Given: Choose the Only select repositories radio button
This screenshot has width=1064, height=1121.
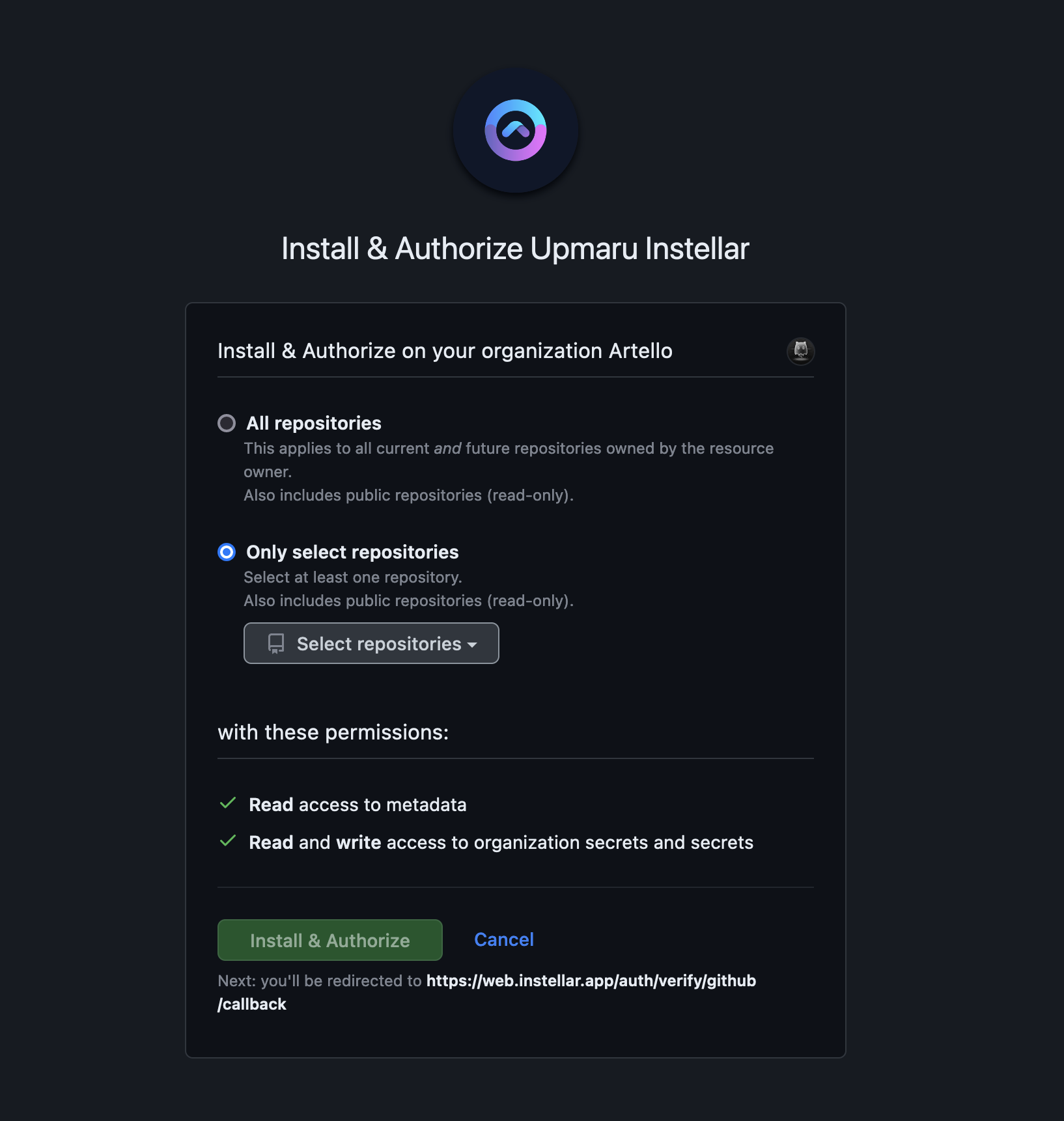Looking at the screenshot, I should point(227,552).
